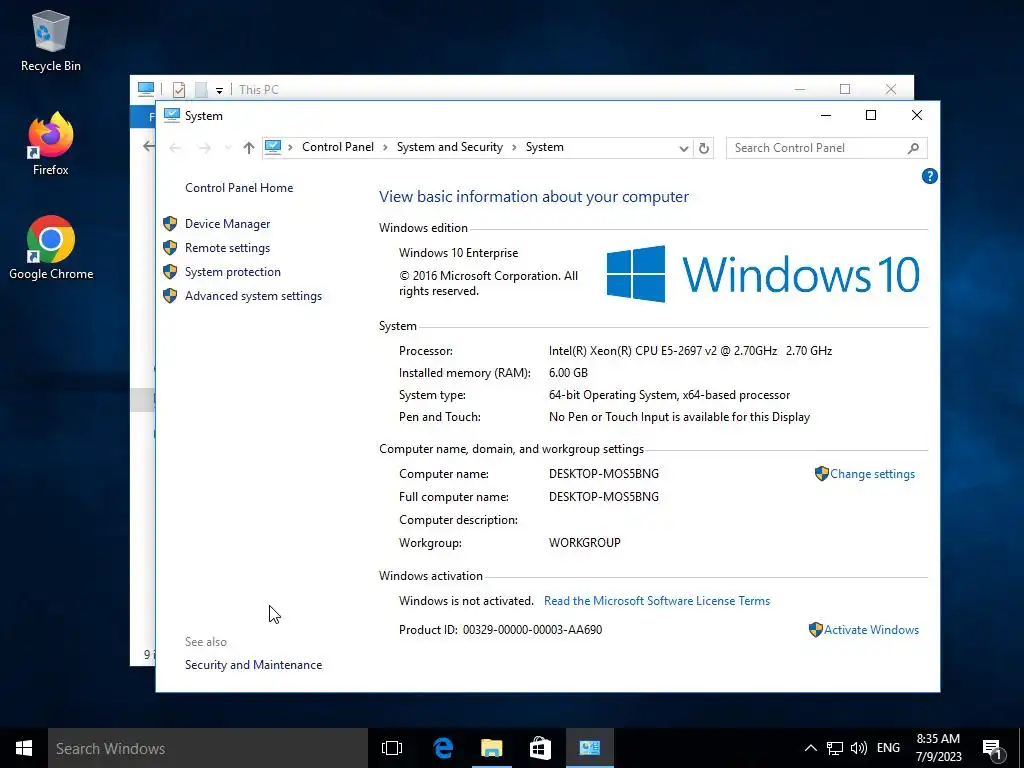The width and height of the screenshot is (1024, 768).
Task: Open the network status tray icon
Action: click(x=835, y=748)
